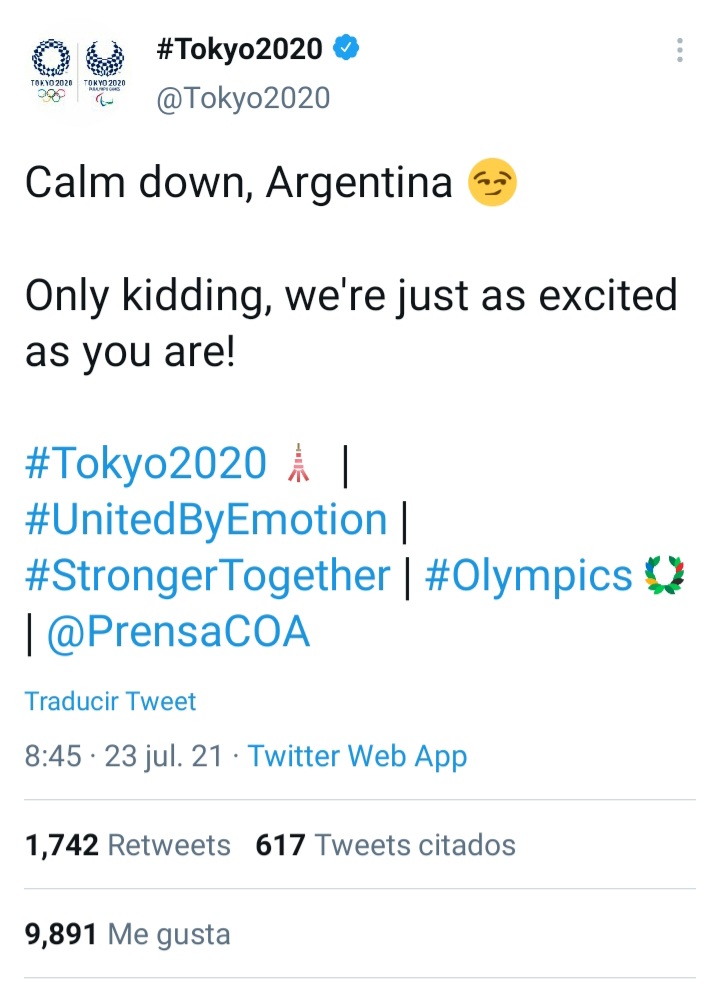The image size is (720, 984).
Task: Open the #Tokyo2020 hashtag in tweet
Action: coord(145,463)
